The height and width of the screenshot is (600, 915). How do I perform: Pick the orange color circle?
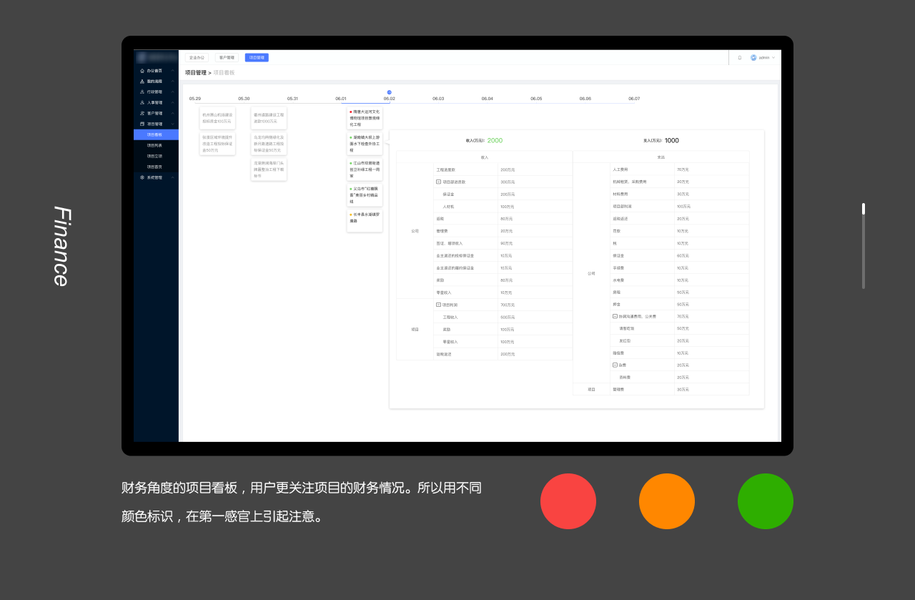pyautogui.click(x=666, y=501)
